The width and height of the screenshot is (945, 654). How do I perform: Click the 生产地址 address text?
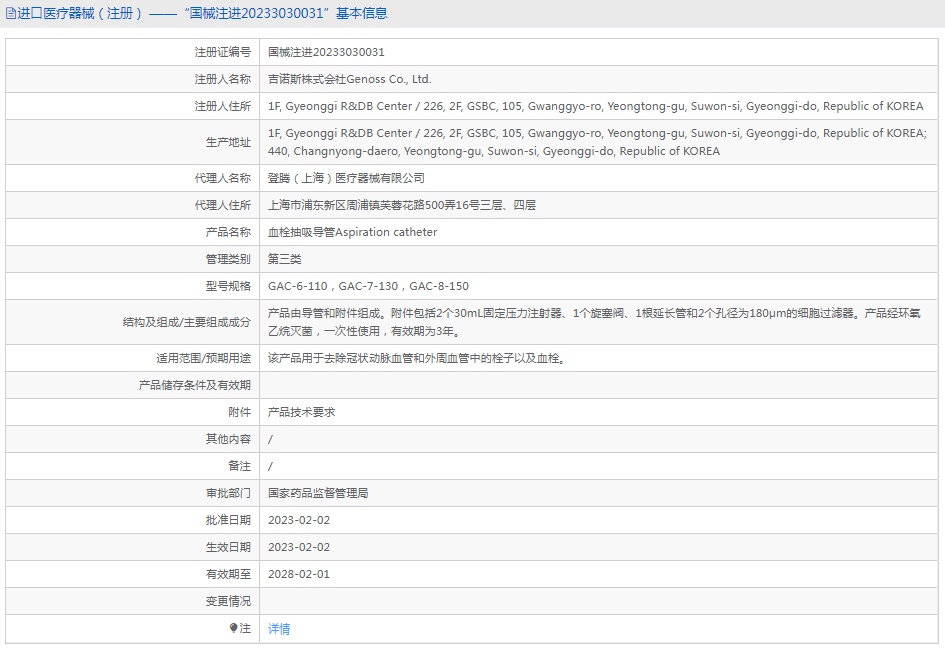[597, 142]
